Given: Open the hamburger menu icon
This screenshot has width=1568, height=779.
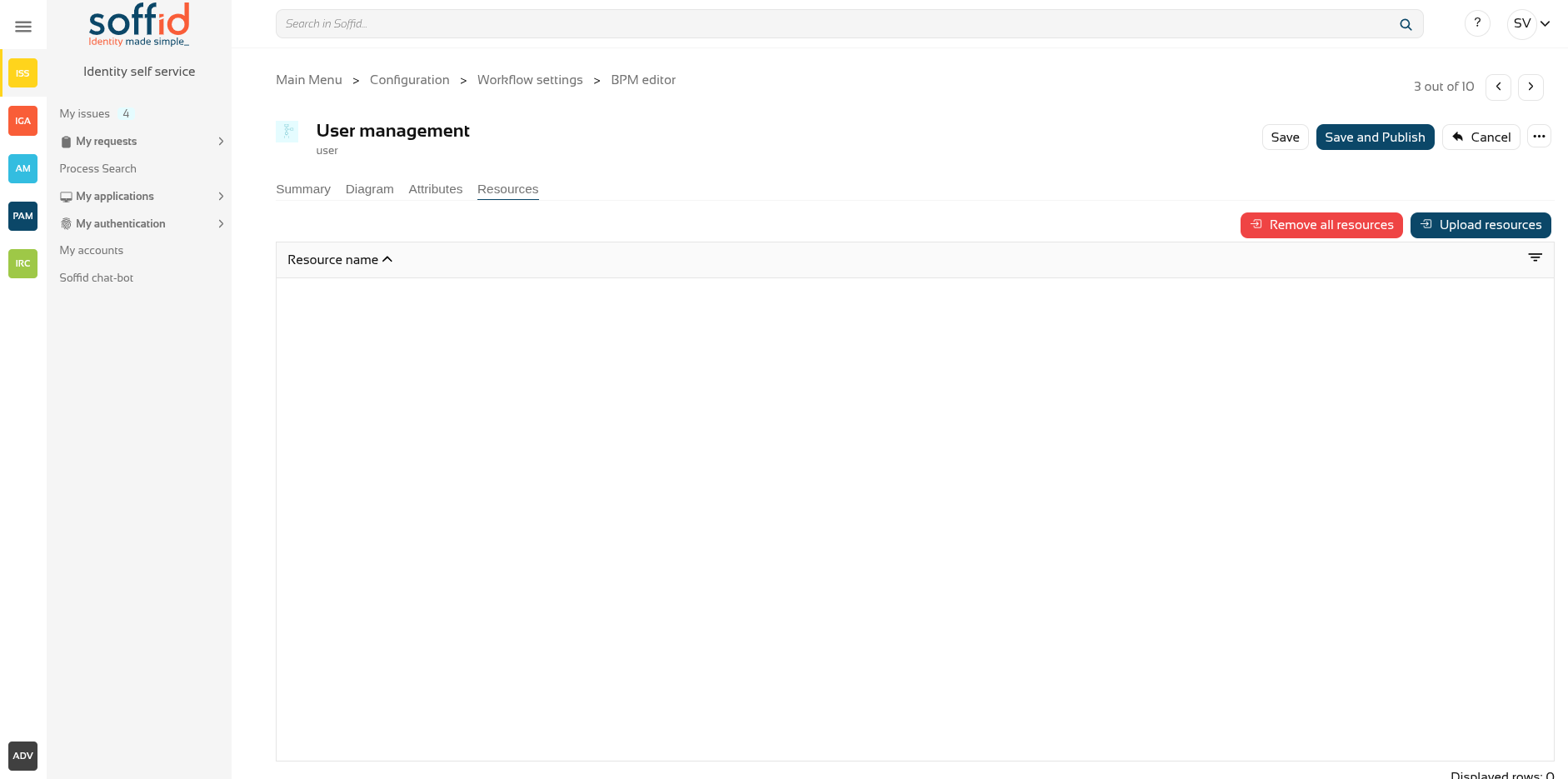Looking at the screenshot, I should [23, 27].
